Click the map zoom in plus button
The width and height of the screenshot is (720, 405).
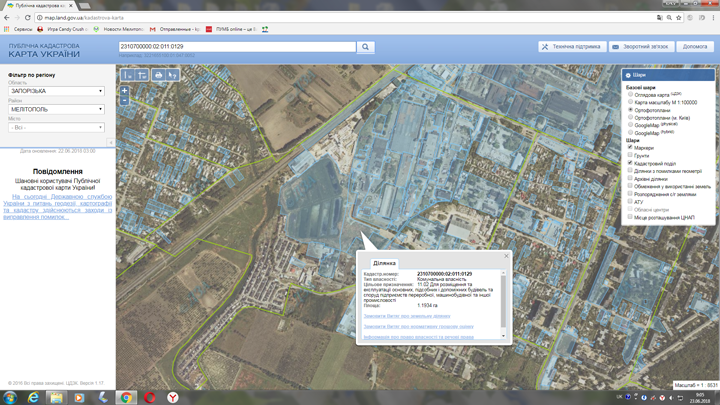(124, 91)
